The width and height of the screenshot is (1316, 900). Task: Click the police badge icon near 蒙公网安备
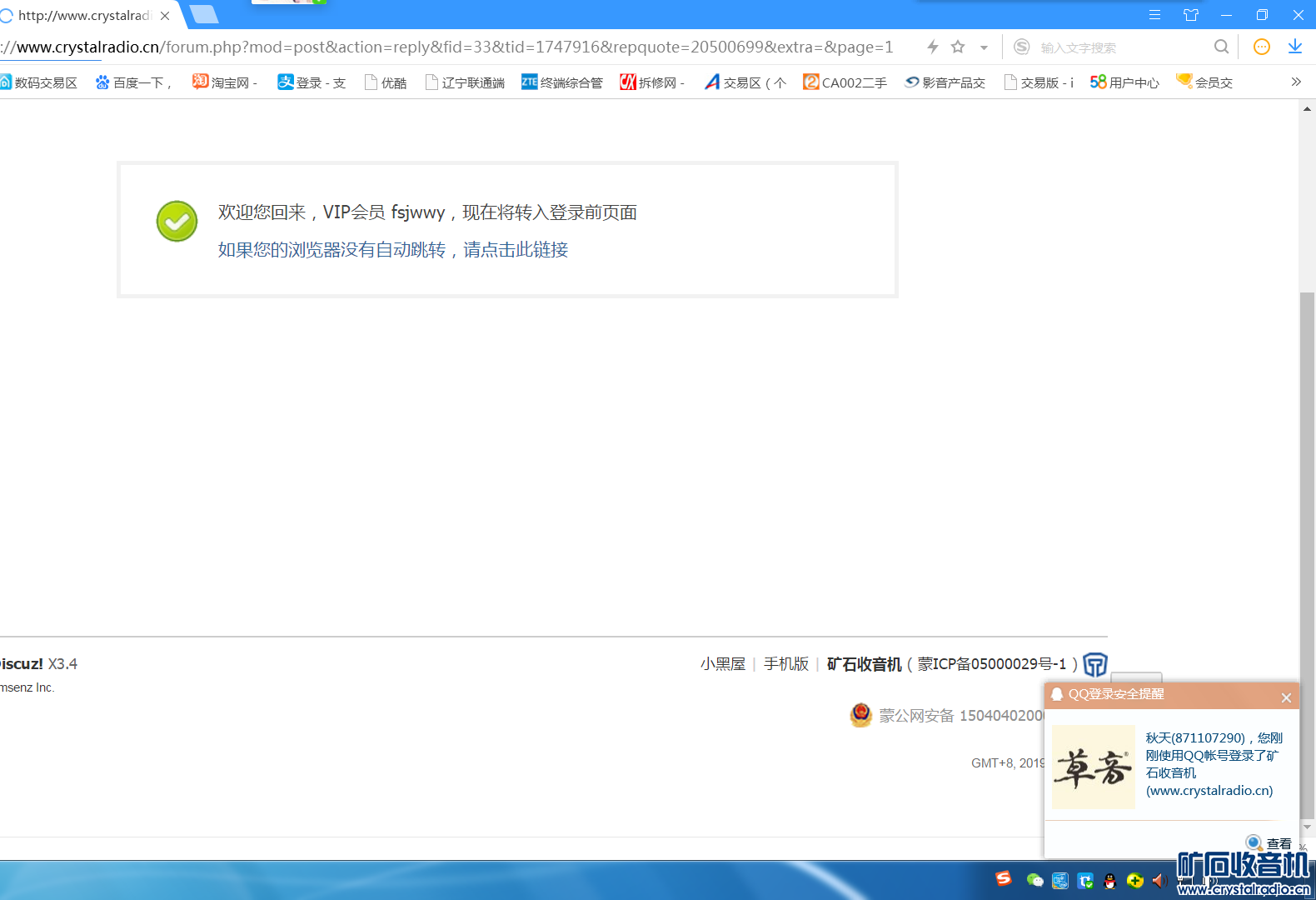(861, 715)
